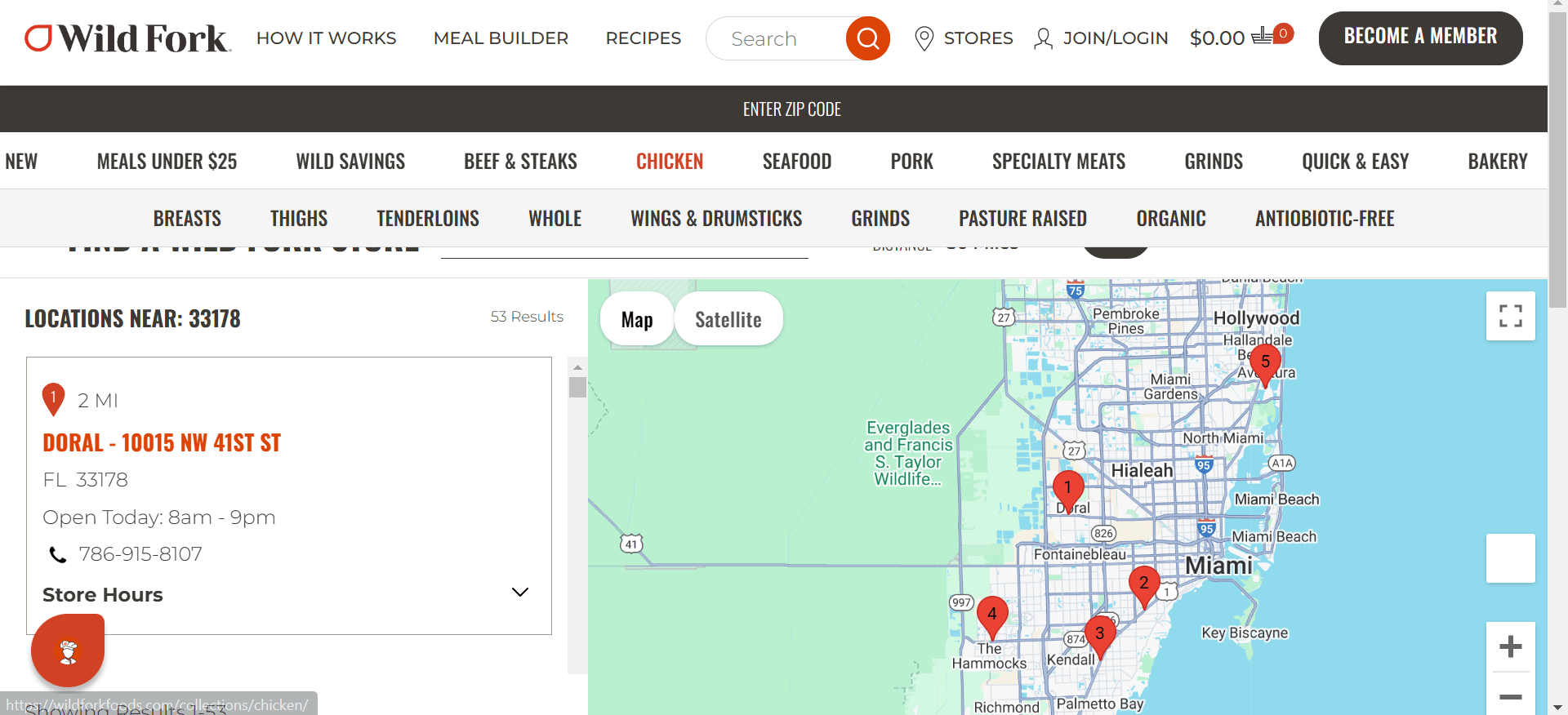Open RECIPES page
Viewport: 1568px width, 715px height.
[x=643, y=38]
